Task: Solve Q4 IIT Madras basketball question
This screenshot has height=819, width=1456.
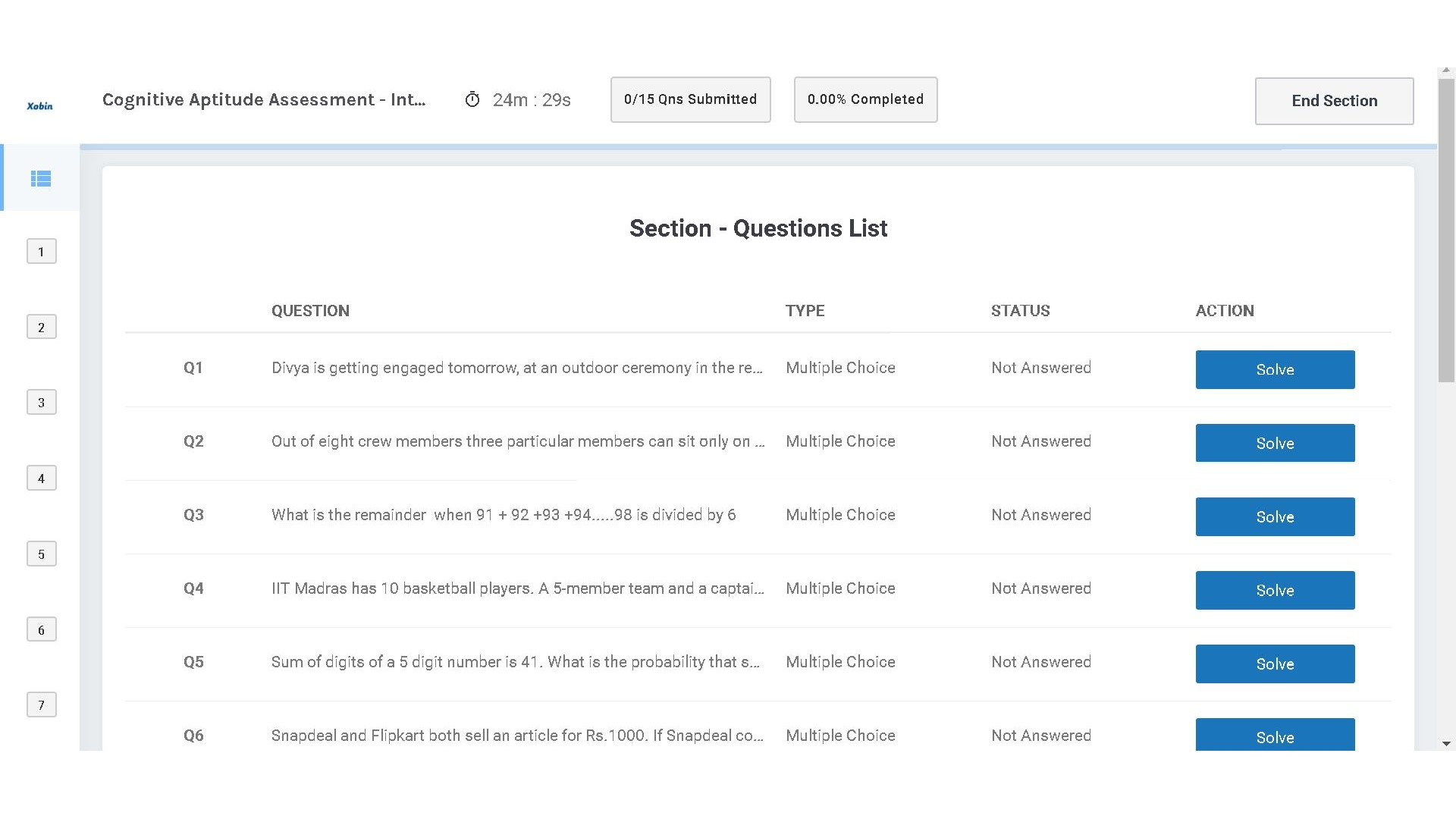Action: 1276,590
